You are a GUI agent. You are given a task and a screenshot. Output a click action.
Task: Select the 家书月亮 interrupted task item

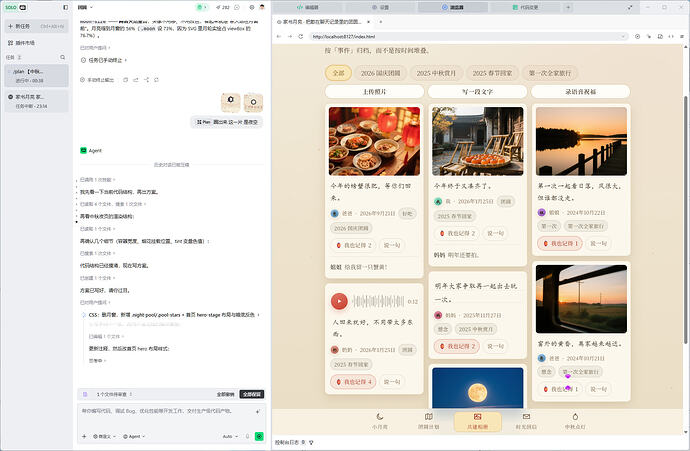(37, 101)
